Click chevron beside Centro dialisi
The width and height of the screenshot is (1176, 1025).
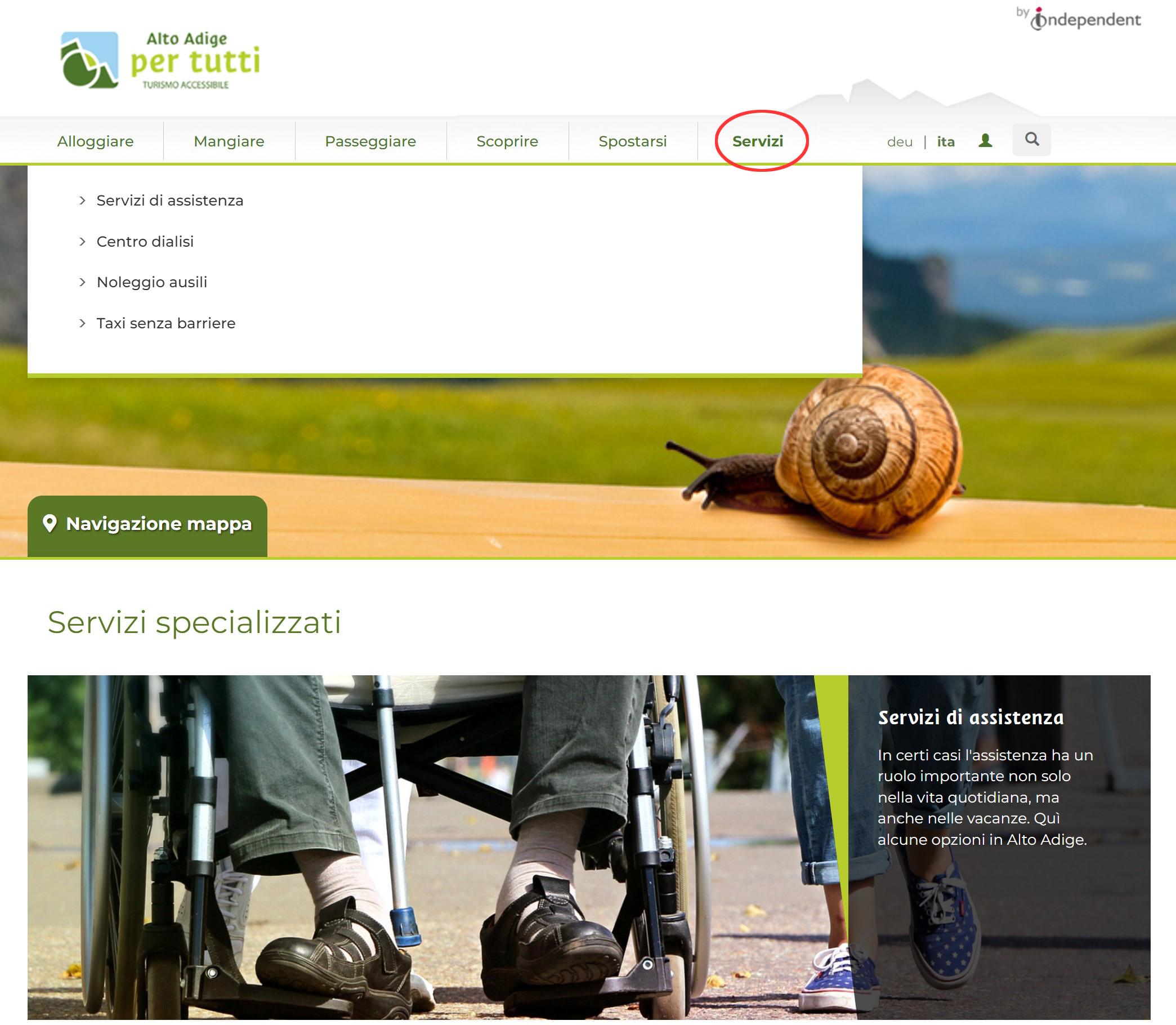click(82, 242)
